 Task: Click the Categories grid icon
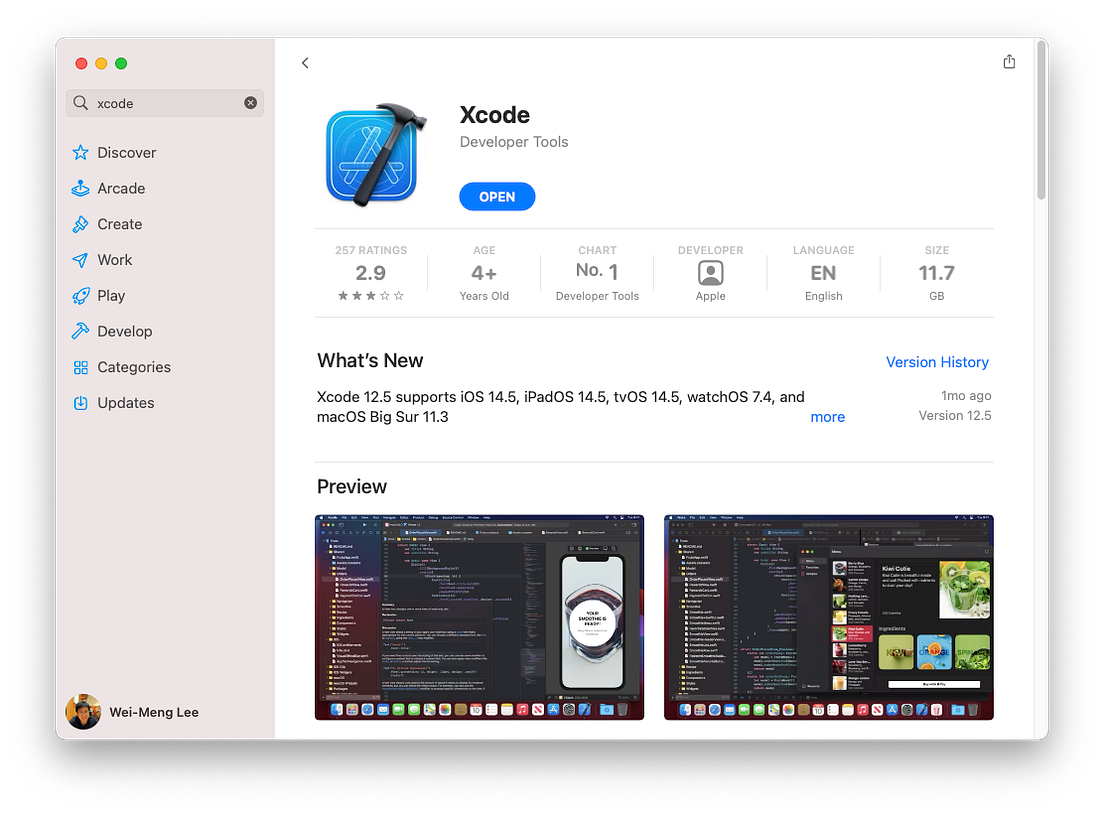point(80,367)
